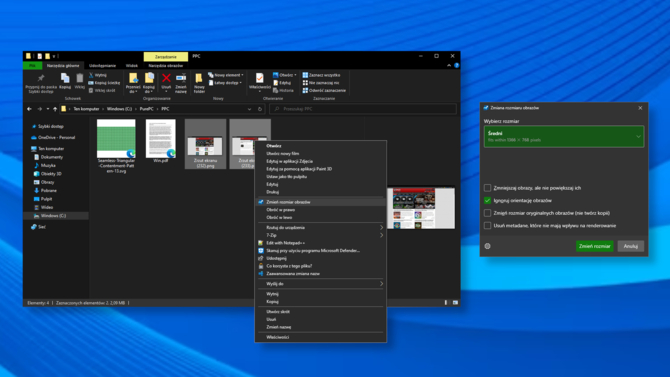670x377 pixels.
Task: Choose Obróć w prawo from the context menu
Action: pyautogui.click(x=320, y=209)
